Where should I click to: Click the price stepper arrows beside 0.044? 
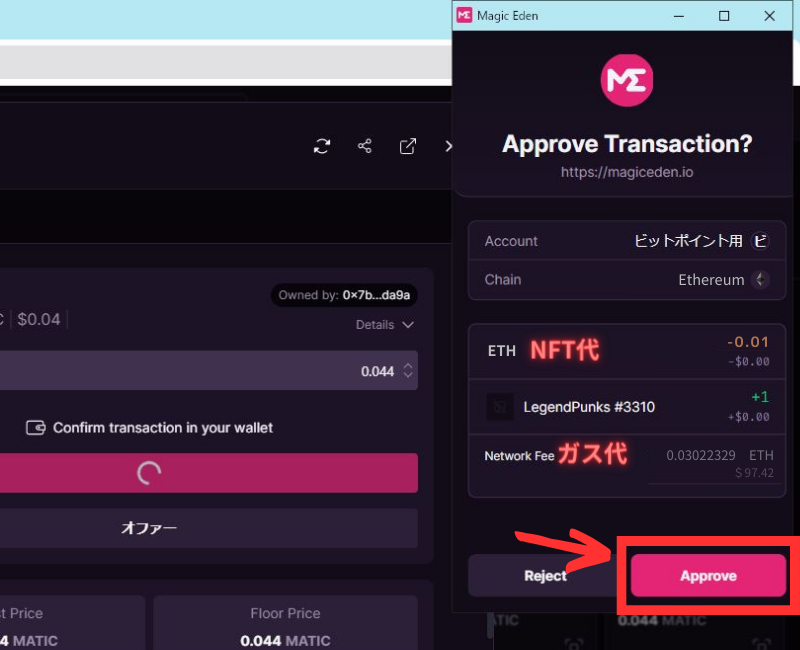click(x=408, y=370)
